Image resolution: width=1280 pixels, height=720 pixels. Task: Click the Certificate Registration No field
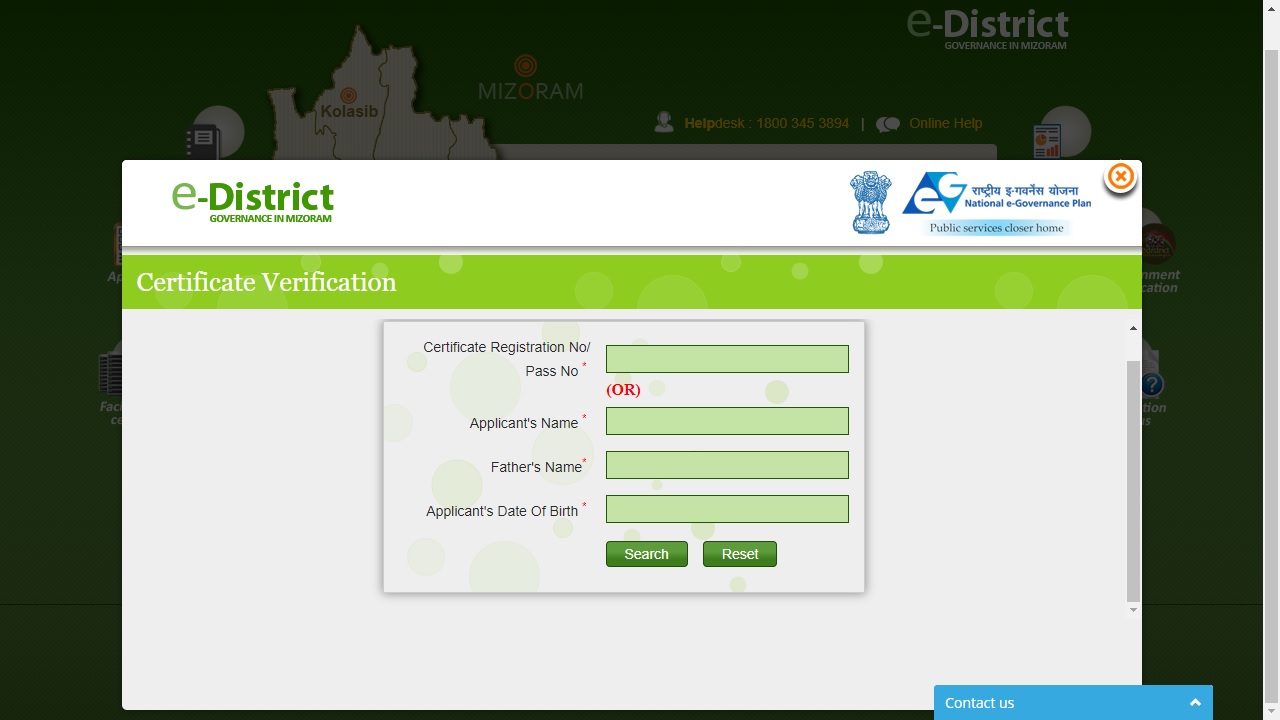[x=727, y=358]
